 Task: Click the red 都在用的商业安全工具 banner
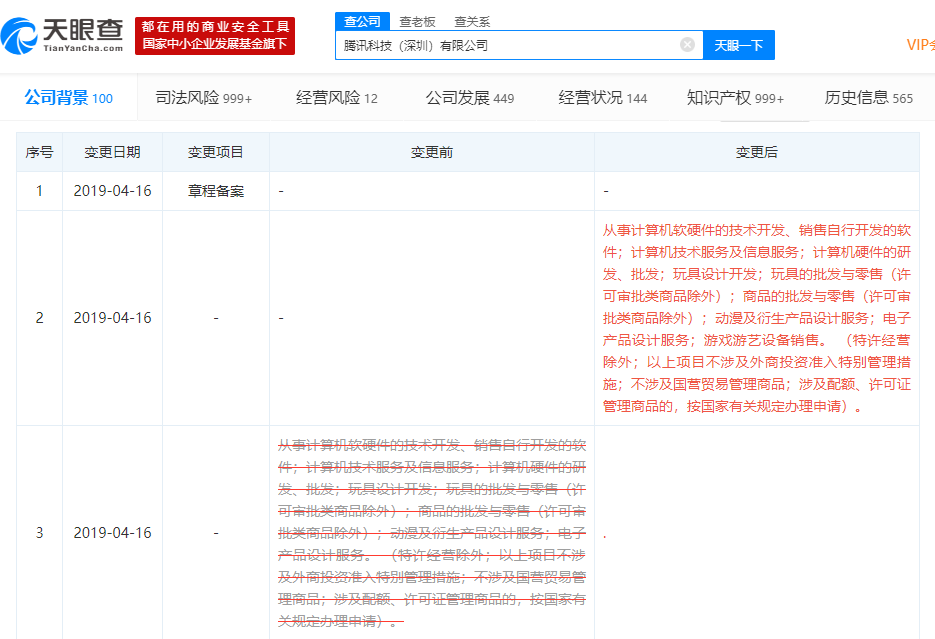pyautogui.click(x=215, y=36)
